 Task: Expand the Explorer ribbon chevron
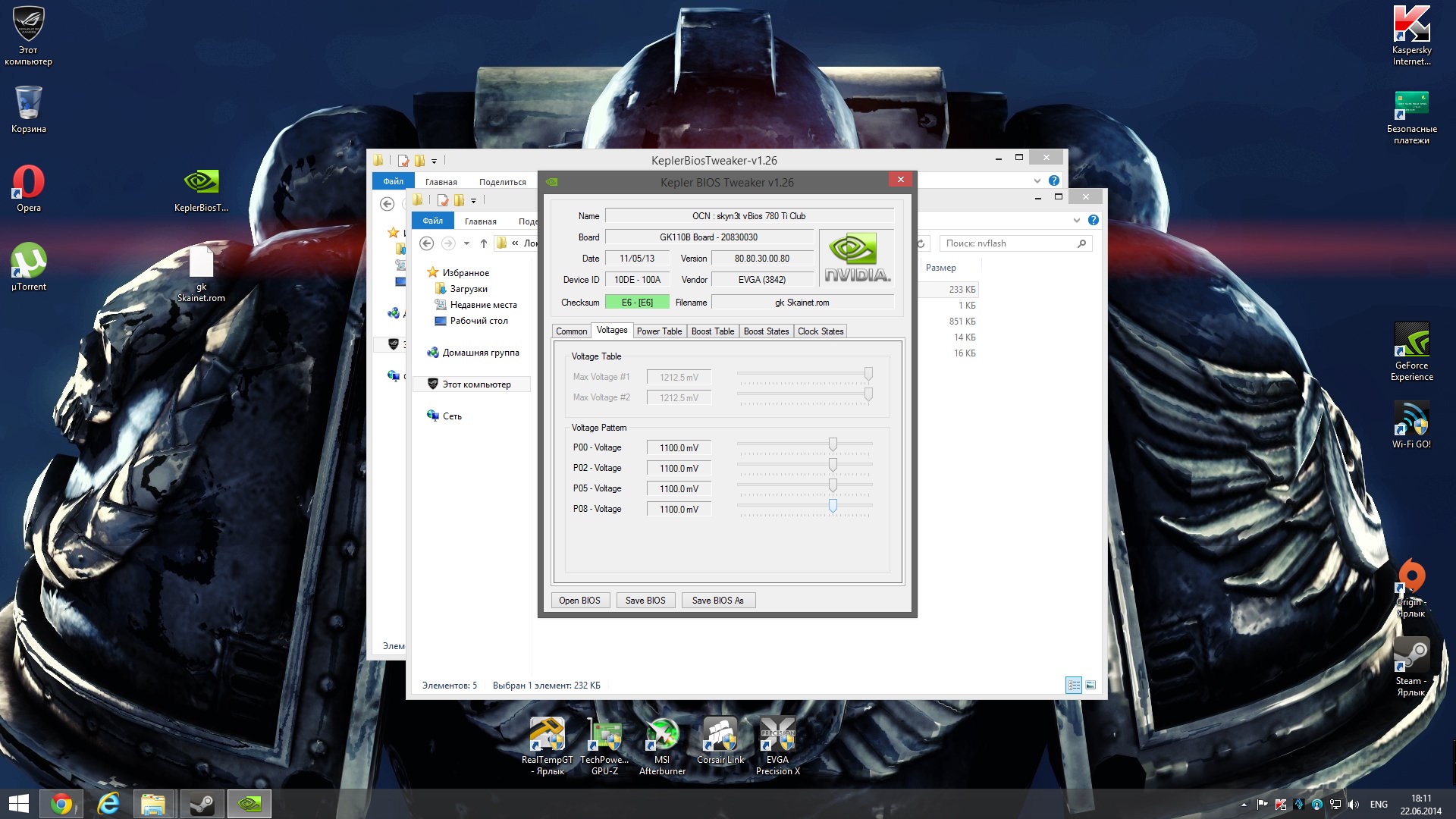1076,220
